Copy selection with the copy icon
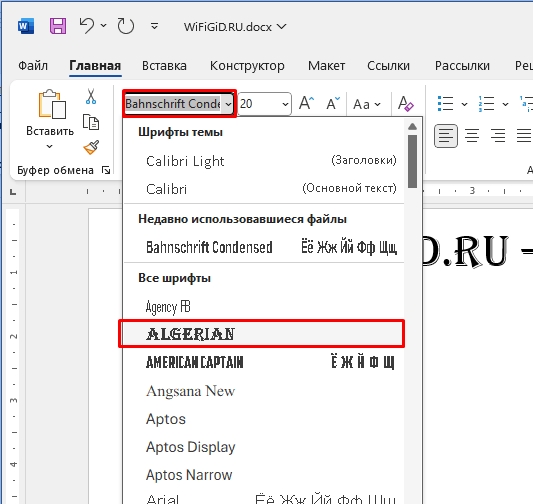This screenshot has width=533, height=504. tap(91, 122)
